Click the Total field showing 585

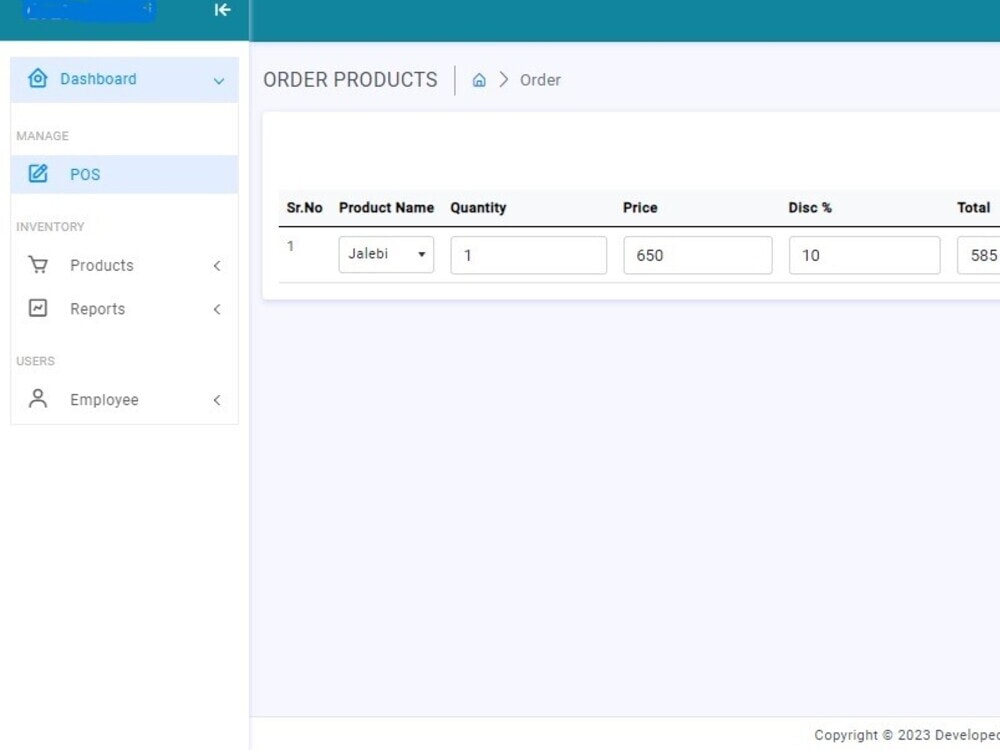tap(978, 255)
